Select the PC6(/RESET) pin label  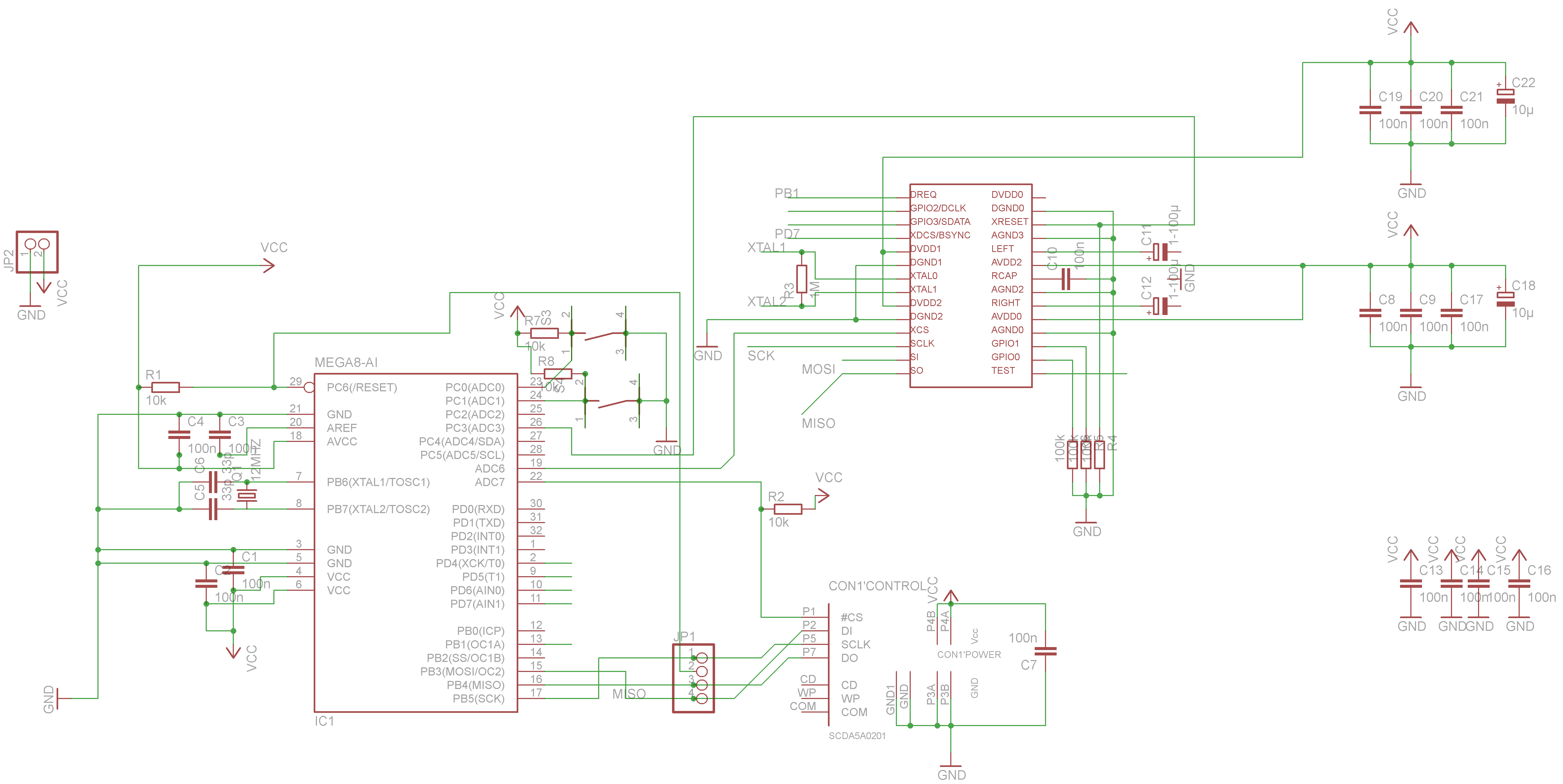point(362,387)
